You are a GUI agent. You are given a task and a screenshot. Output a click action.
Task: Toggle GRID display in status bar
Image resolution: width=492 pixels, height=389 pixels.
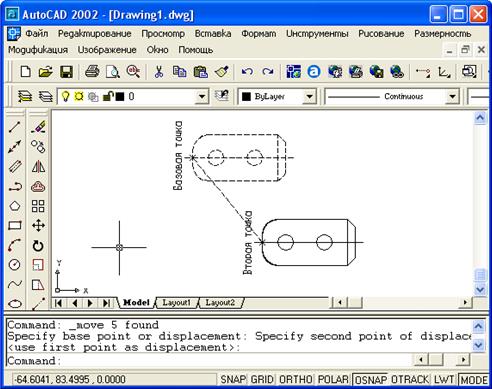click(x=262, y=379)
